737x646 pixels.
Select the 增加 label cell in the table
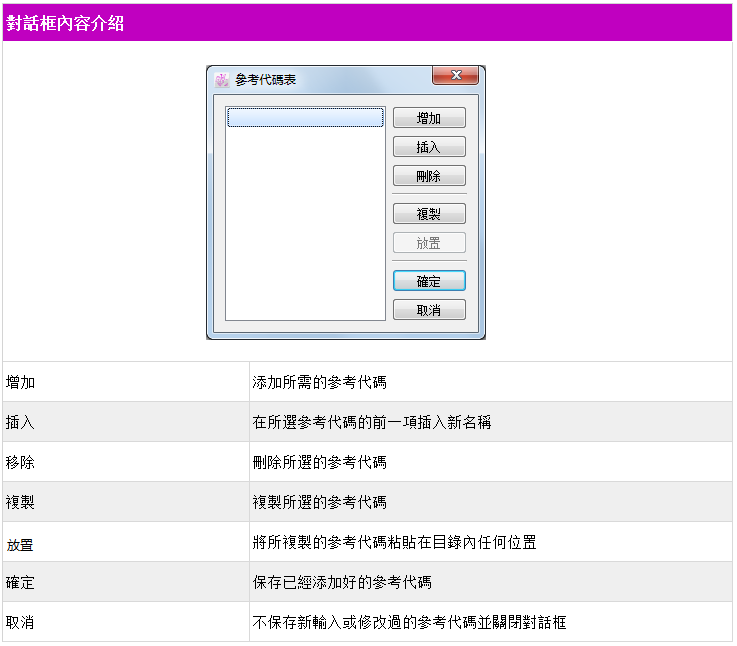tap(20, 382)
